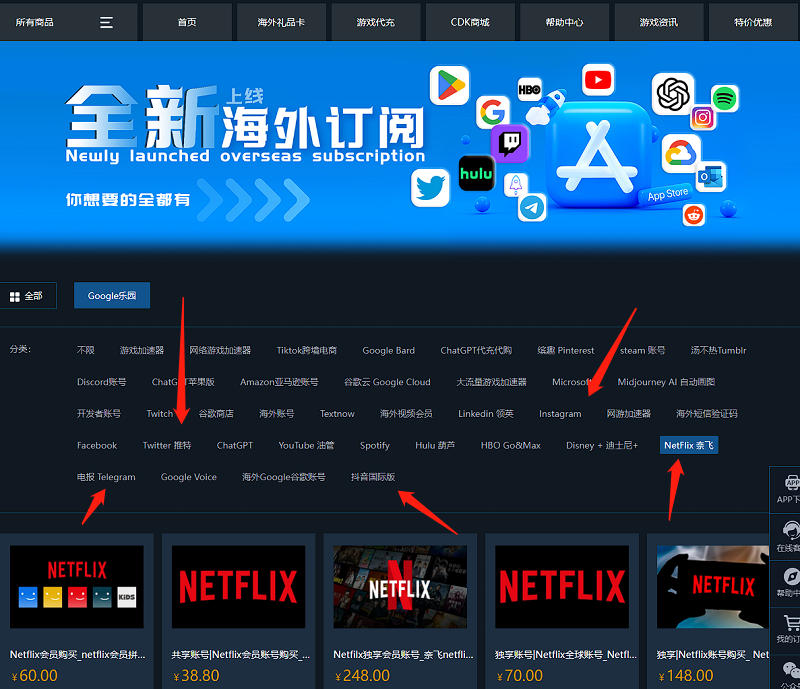Select the Twitter 推特 category
This screenshot has width=800, height=689.
point(167,446)
